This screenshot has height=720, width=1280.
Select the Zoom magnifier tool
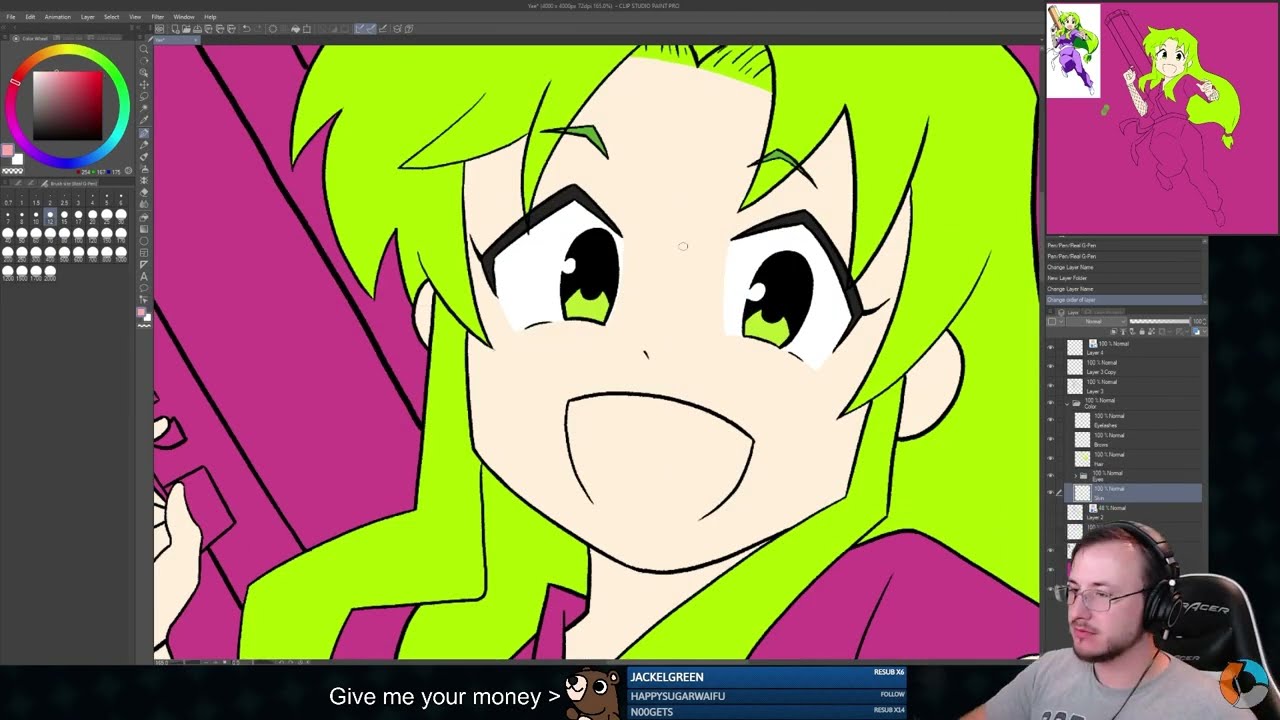pos(144,49)
